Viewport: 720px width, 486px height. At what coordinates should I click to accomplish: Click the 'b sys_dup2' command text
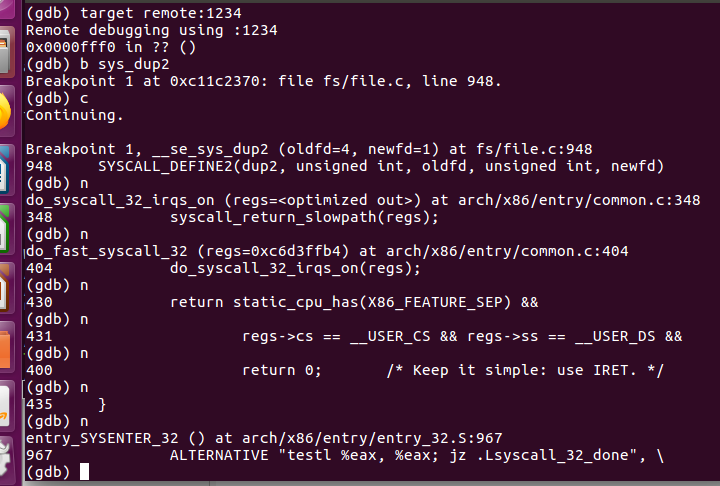coord(116,64)
